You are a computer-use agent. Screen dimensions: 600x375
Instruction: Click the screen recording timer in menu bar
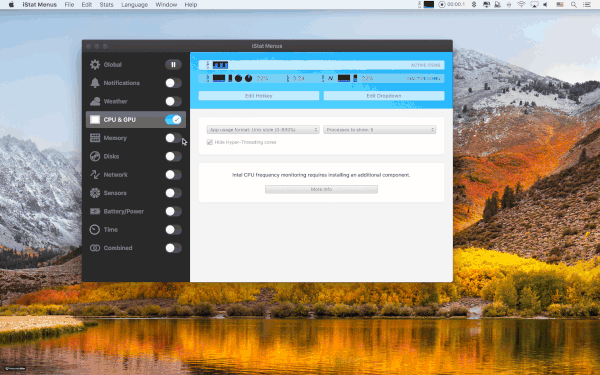click(x=452, y=5)
